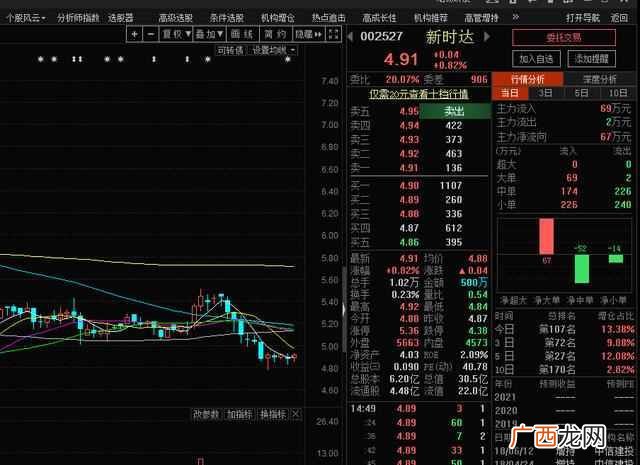Add stock via 加入自选 button

pos(536,59)
